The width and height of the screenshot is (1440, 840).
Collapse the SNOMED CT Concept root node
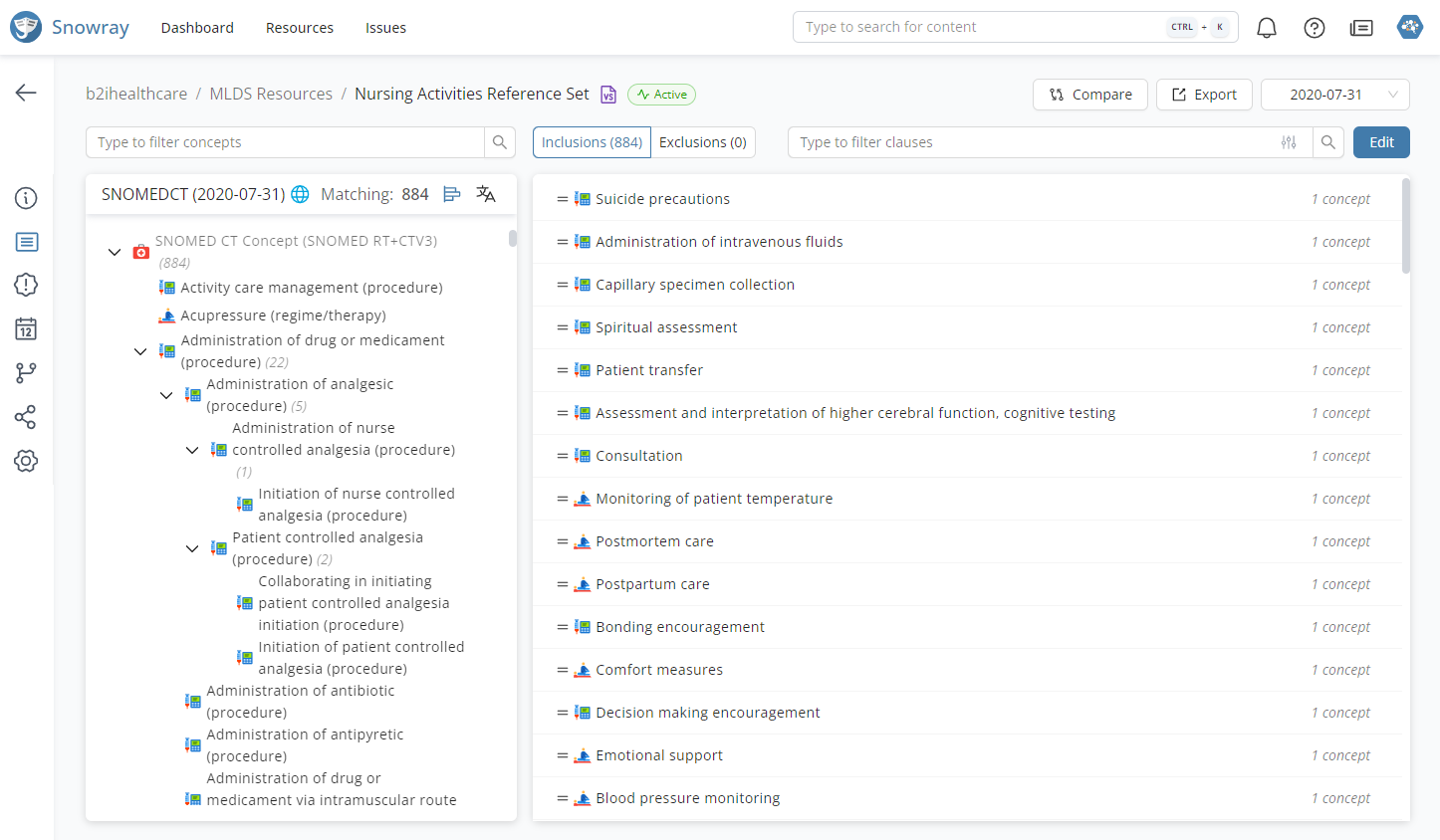[115, 252]
